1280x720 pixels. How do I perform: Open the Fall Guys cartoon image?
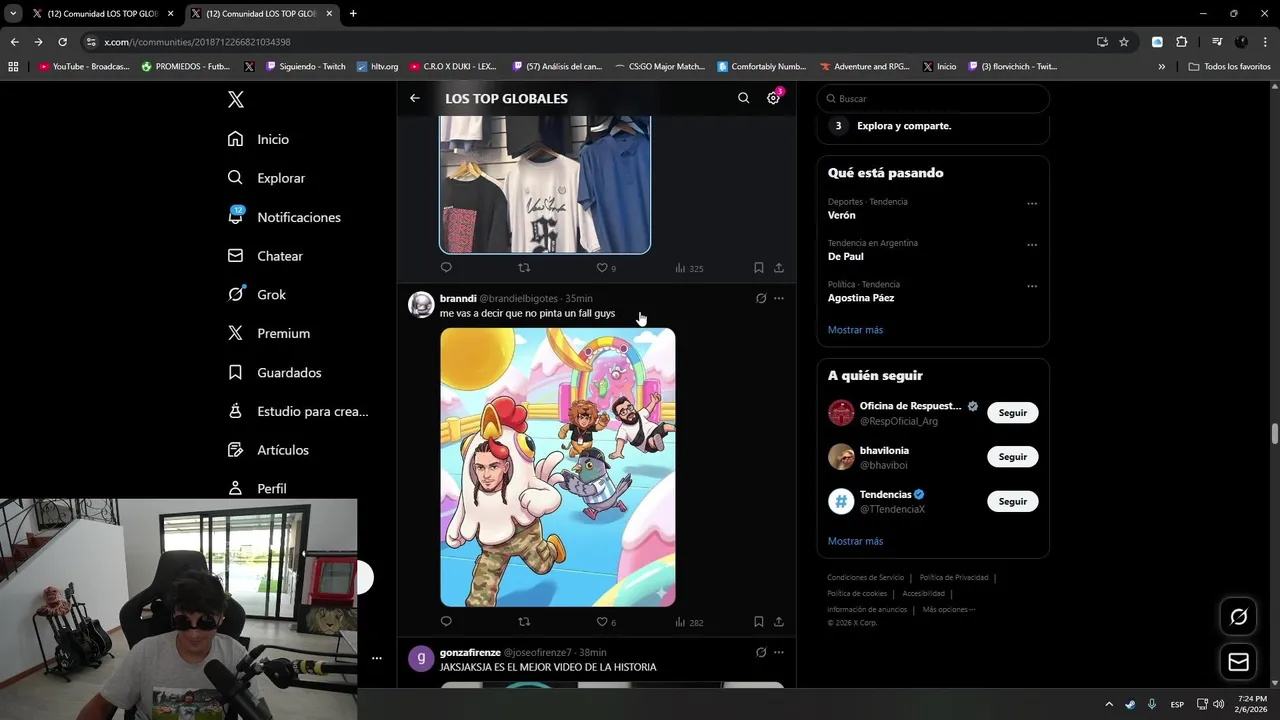pyautogui.click(x=558, y=467)
